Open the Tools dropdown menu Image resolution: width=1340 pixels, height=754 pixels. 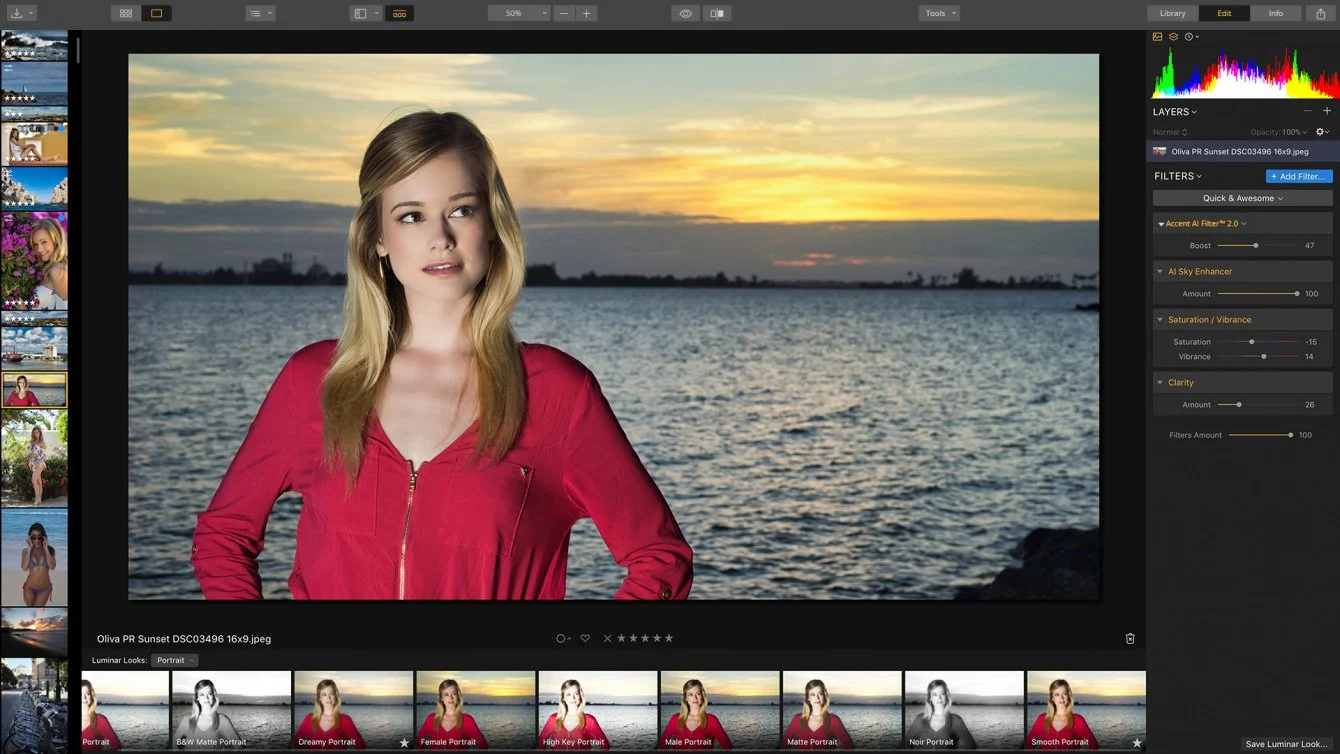click(939, 13)
